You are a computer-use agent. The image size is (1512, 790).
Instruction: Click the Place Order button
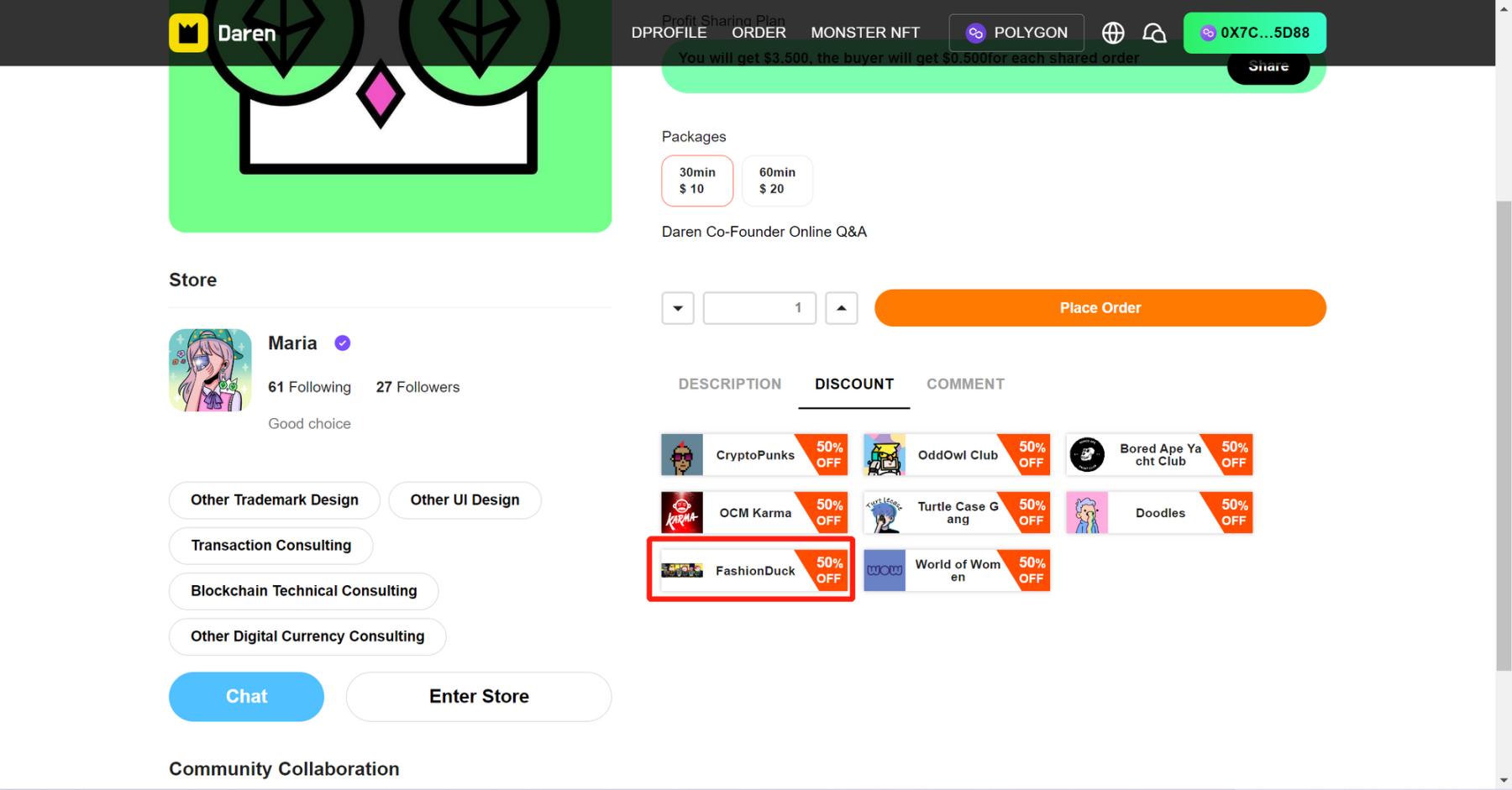click(1100, 308)
